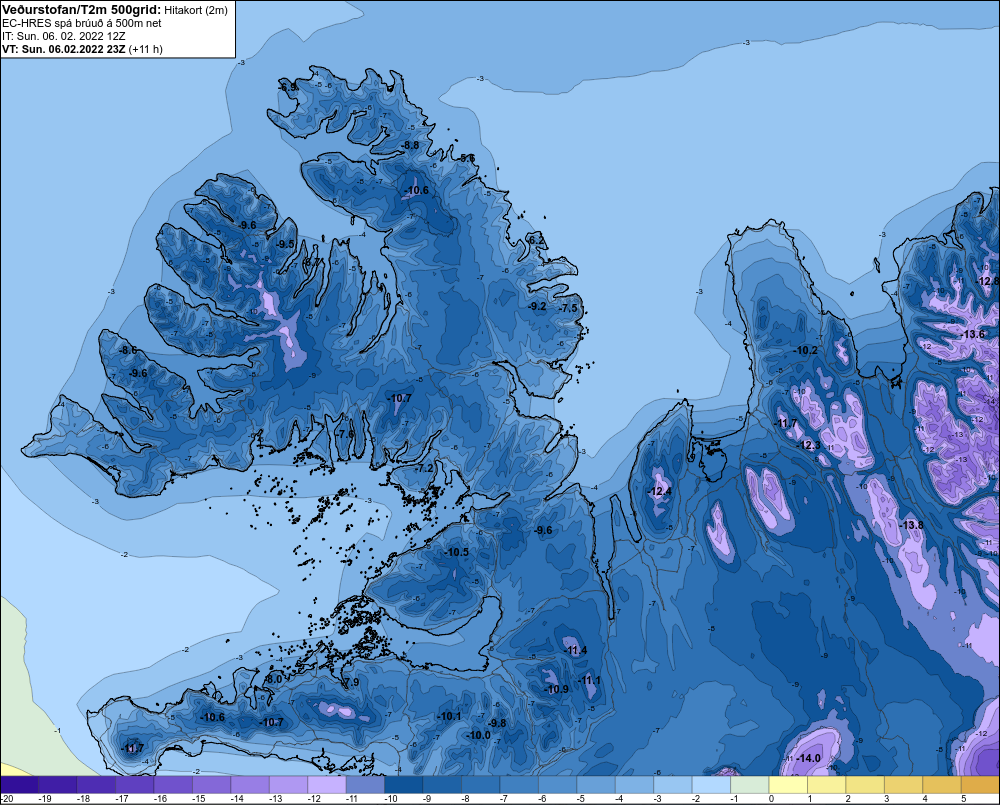Viewport: 1000px width, 805px height.
Task: Click the -8.8 temperature label
Action: (410, 145)
